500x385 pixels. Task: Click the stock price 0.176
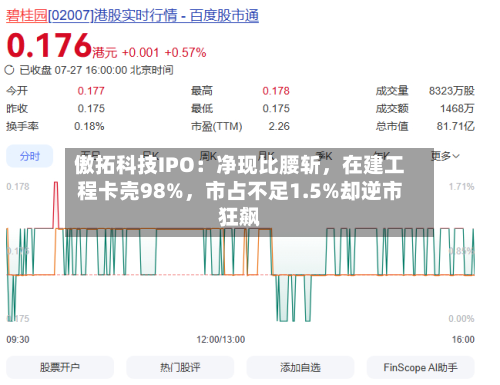tap(49, 45)
